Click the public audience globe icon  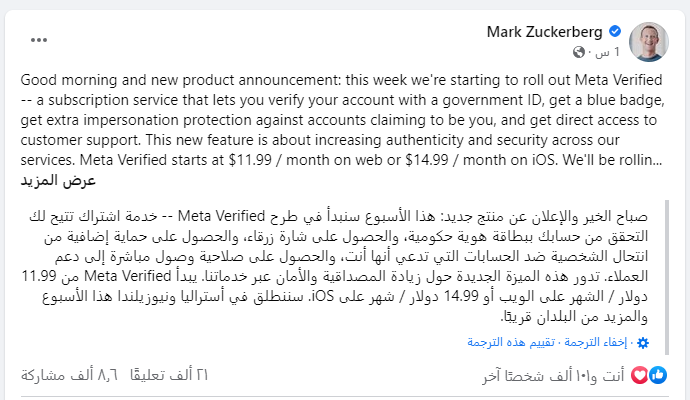[579, 51]
